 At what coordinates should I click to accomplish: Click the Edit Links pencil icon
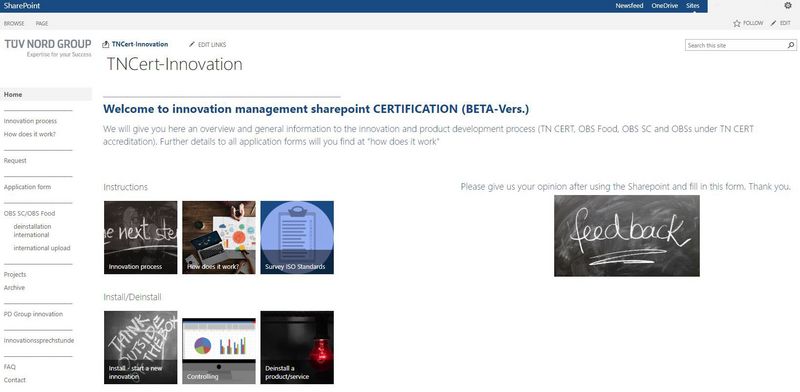click(192, 44)
